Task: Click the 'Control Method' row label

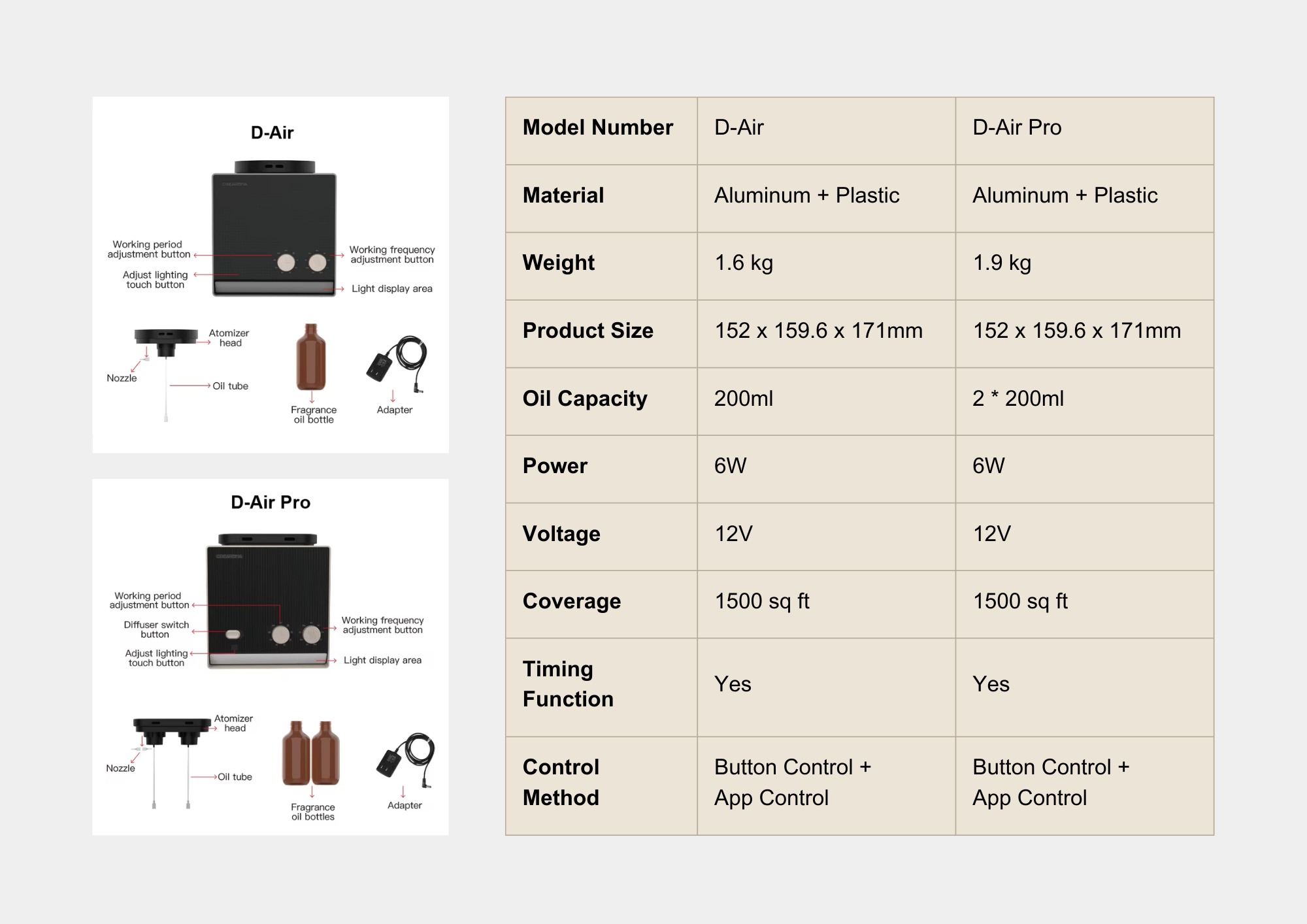Action: pyautogui.click(x=561, y=782)
